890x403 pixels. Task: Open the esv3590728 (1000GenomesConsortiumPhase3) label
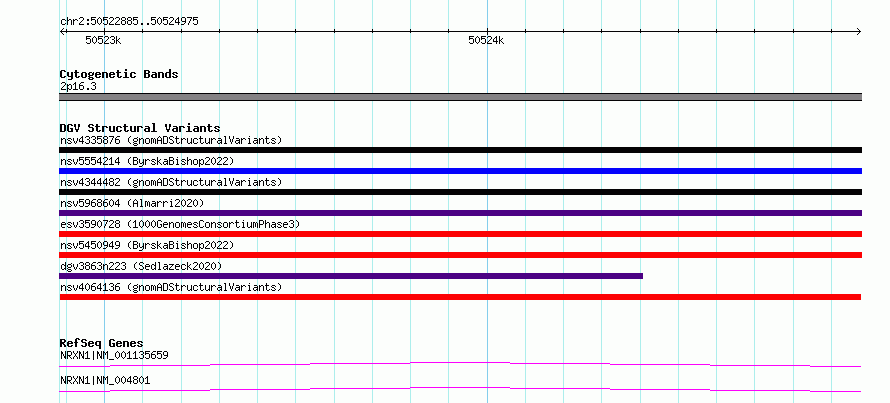click(x=180, y=224)
